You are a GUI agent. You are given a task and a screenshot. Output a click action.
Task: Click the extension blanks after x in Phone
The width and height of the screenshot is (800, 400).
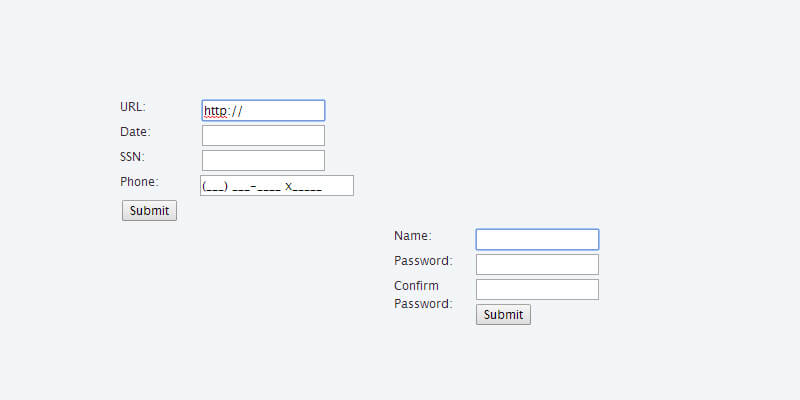pos(307,186)
